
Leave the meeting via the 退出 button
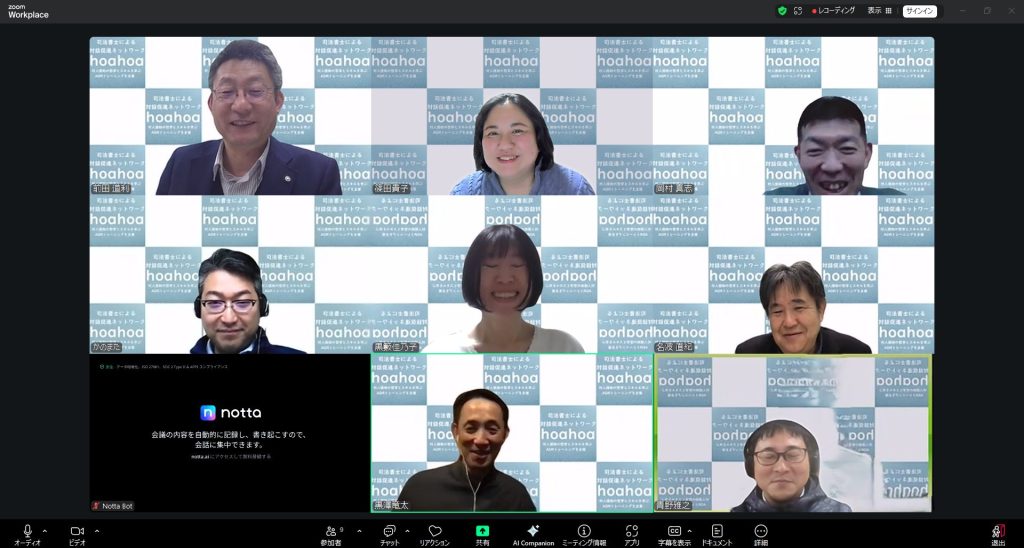pyautogui.click(x=997, y=533)
